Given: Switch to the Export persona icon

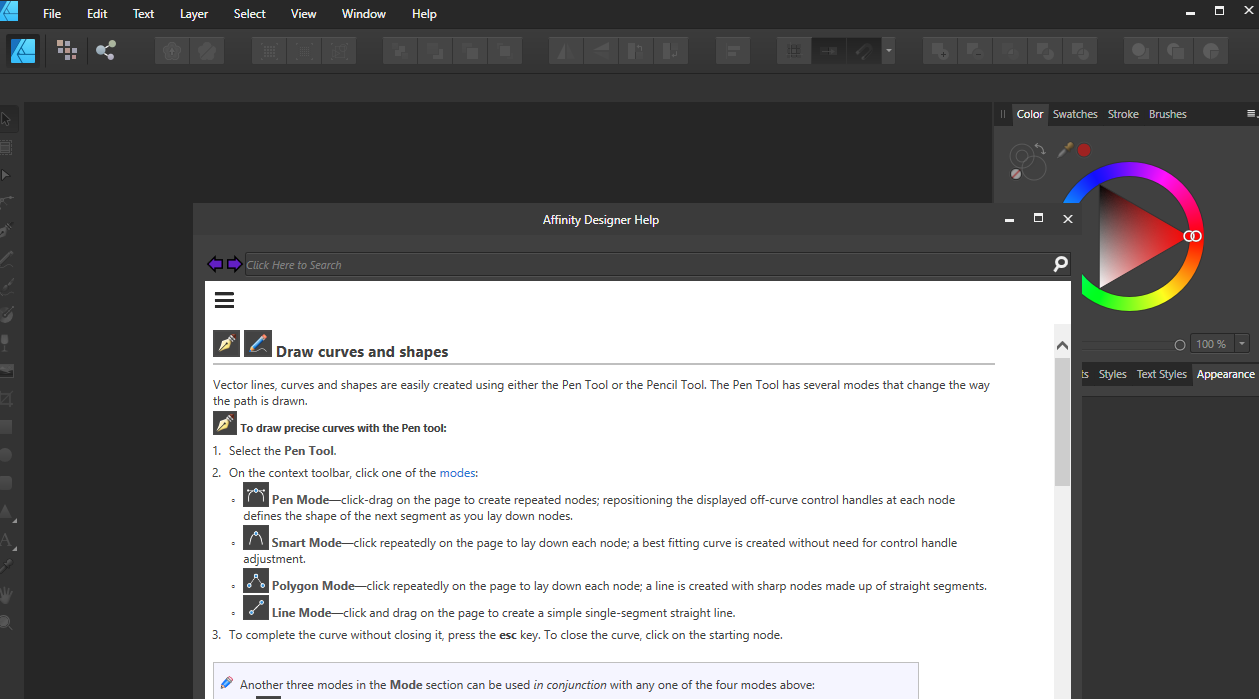Looking at the screenshot, I should pos(106,50).
